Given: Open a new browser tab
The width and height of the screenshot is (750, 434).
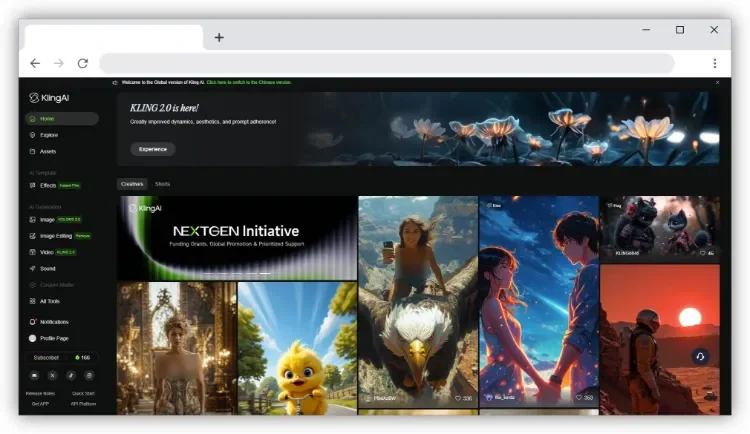Looking at the screenshot, I should click(x=219, y=37).
